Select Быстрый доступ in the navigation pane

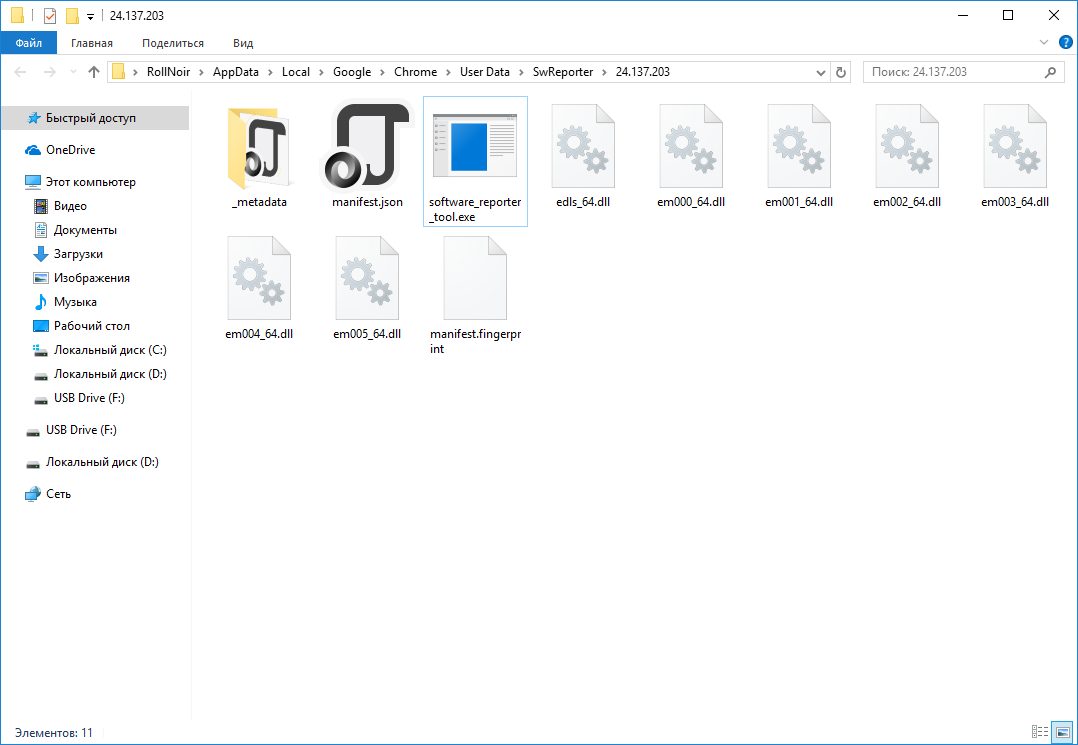pyautogui.click(x=96, y=118)
